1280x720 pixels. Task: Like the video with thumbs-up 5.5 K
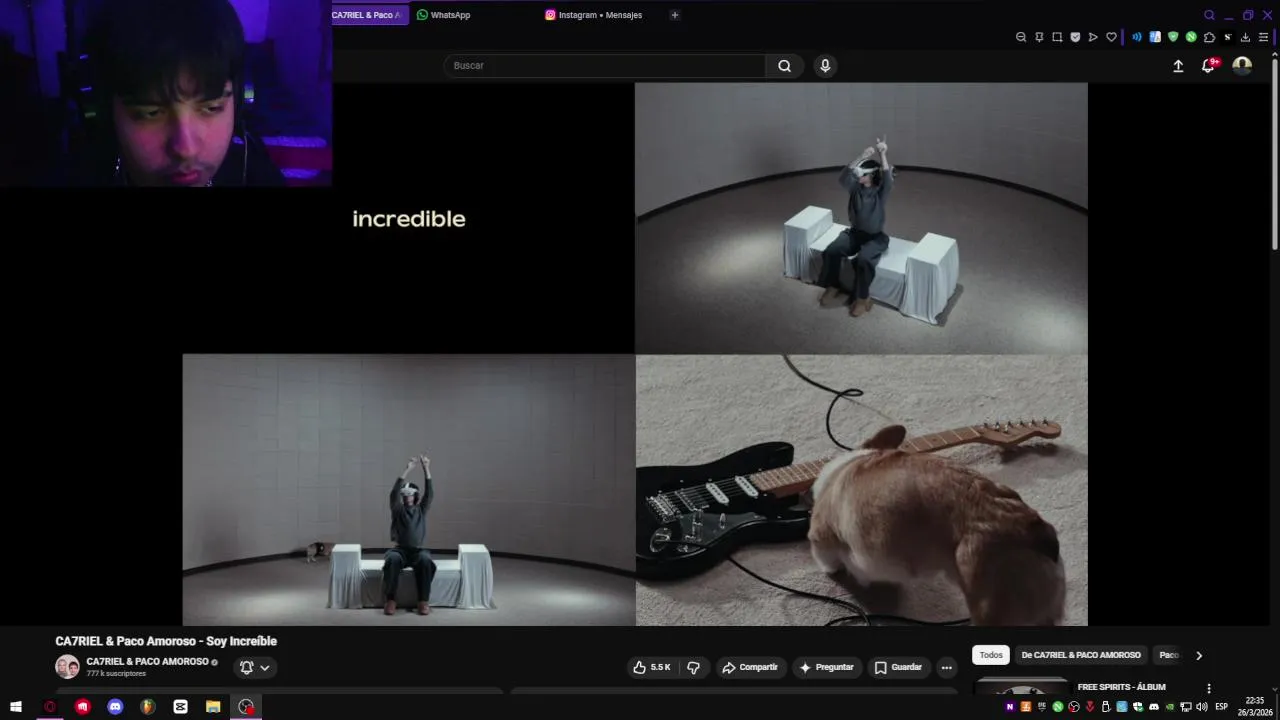[x=651, y=667]
